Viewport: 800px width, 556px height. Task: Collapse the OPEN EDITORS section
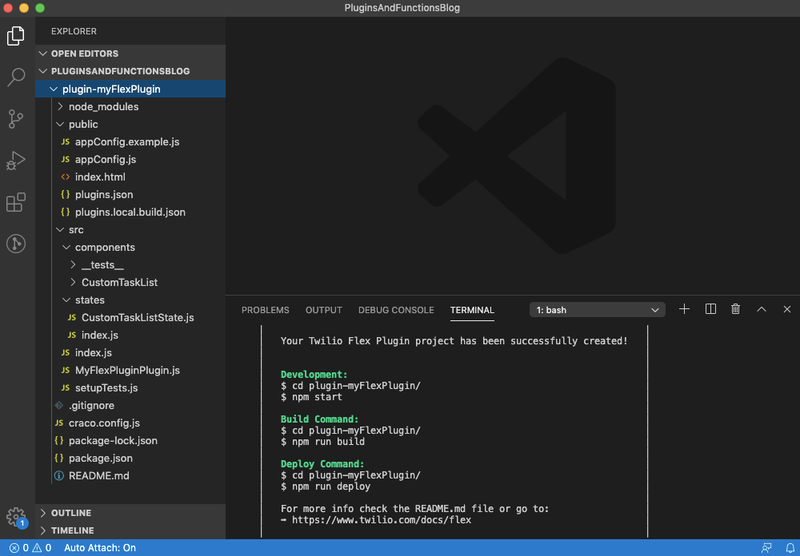(x=130, y=54)
